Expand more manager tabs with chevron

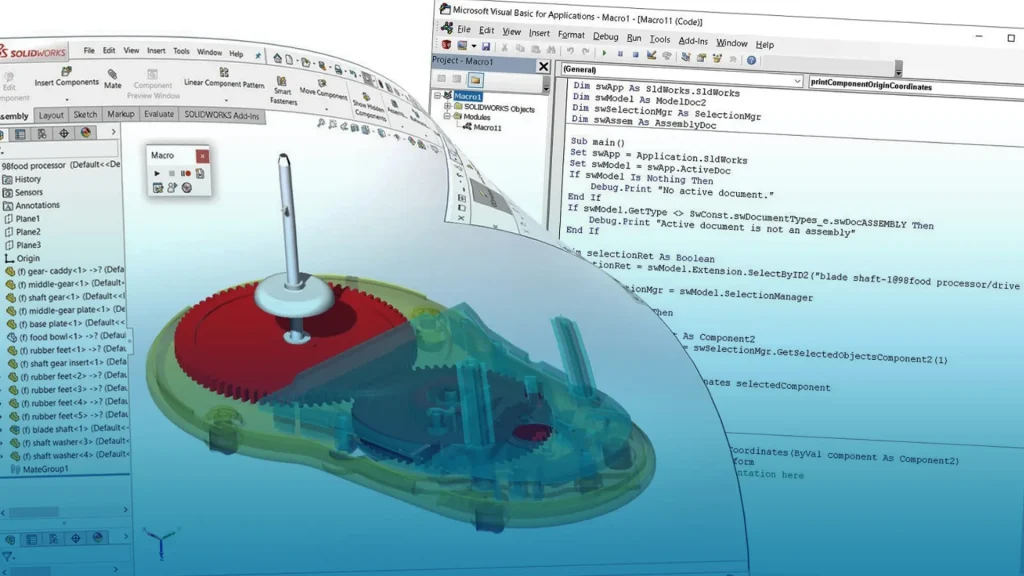[114, 132]
